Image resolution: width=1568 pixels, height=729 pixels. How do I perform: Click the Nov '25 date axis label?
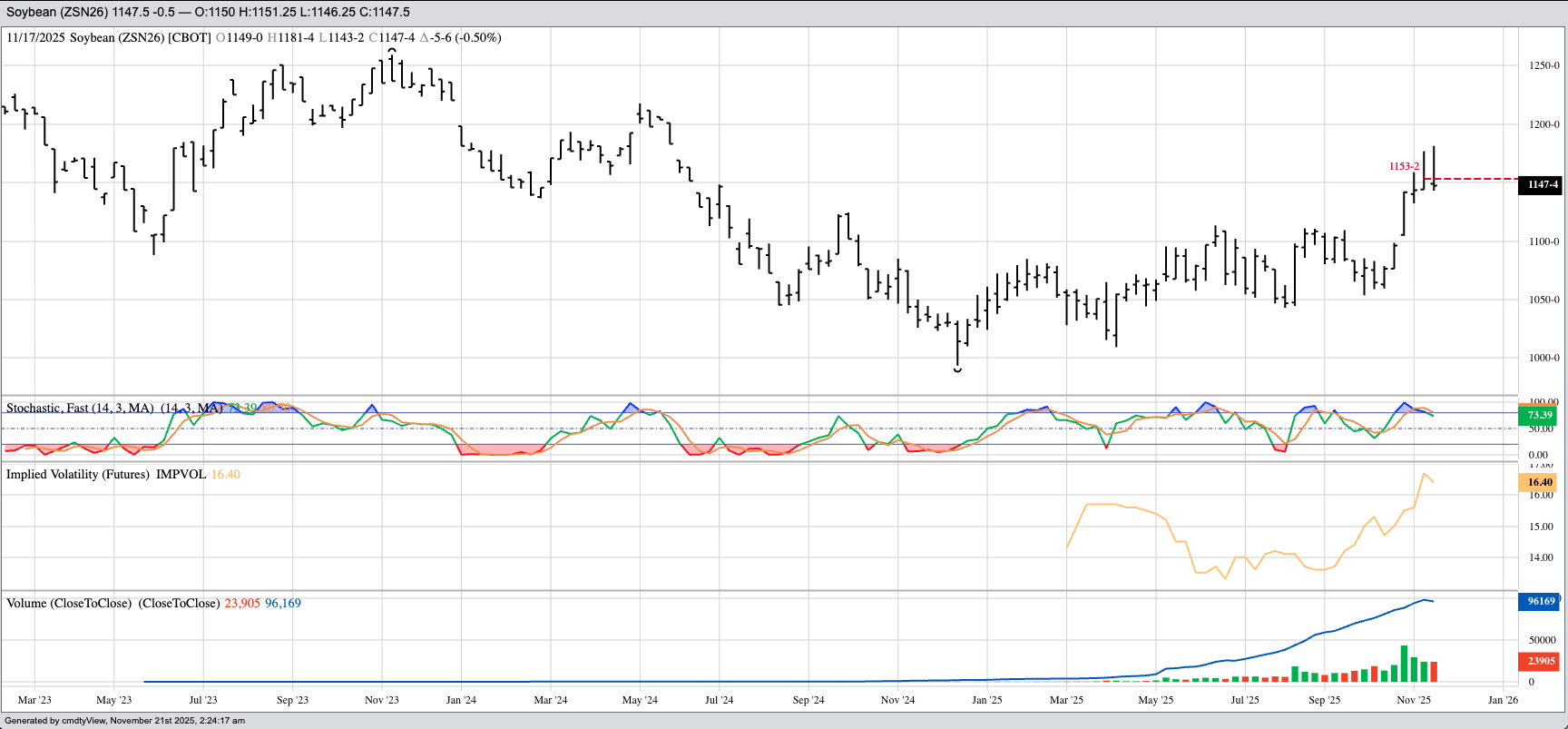(x=1413, y=700)
